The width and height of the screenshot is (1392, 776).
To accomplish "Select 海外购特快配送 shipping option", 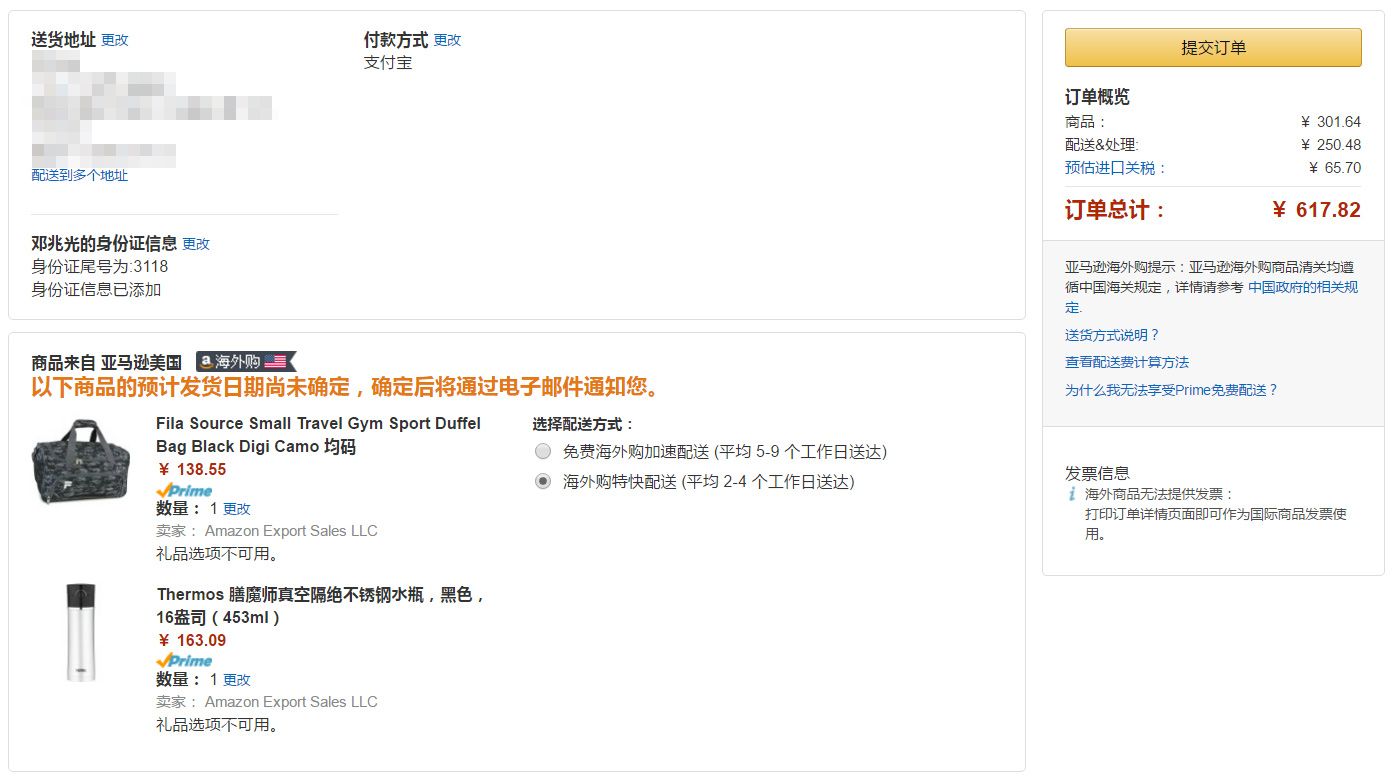I will coord(542,481).
